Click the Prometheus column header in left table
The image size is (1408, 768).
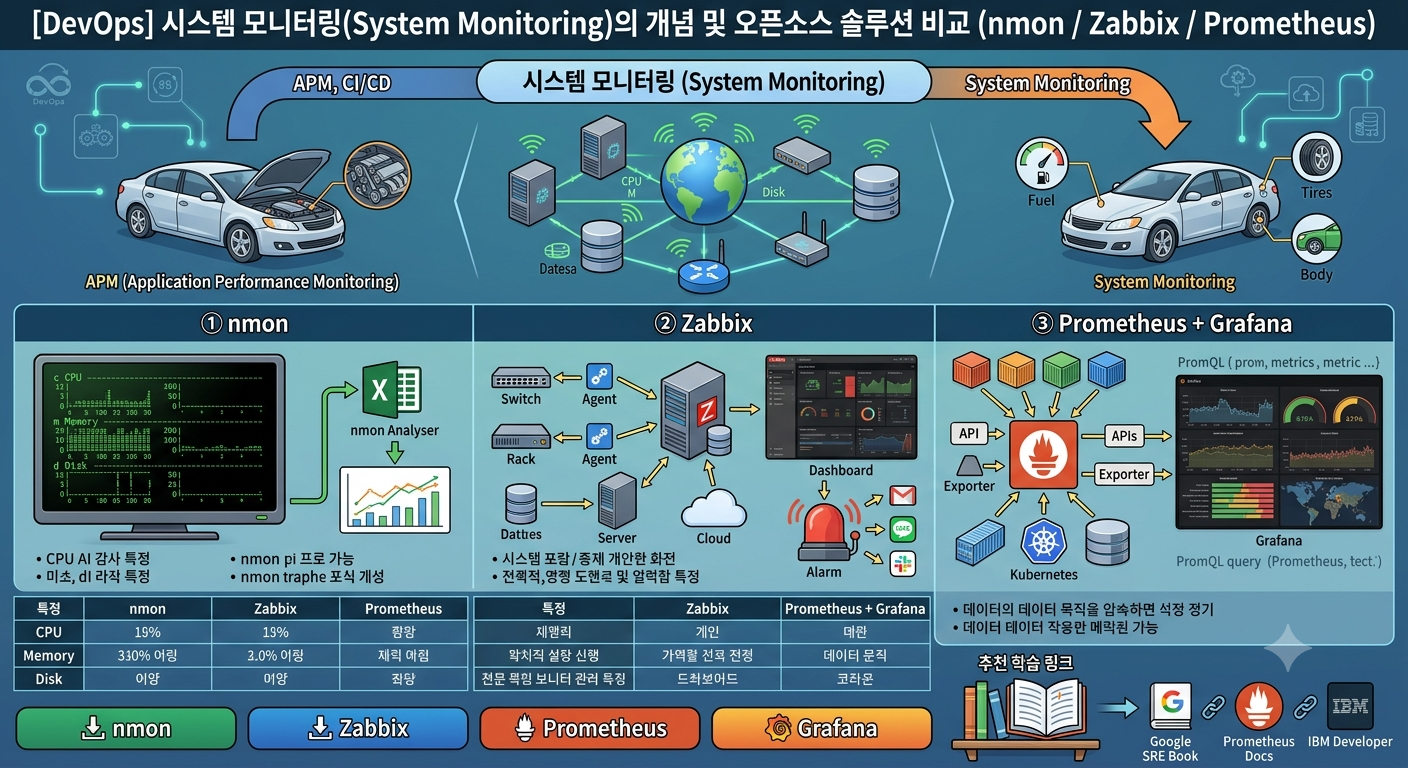(403, 608)
